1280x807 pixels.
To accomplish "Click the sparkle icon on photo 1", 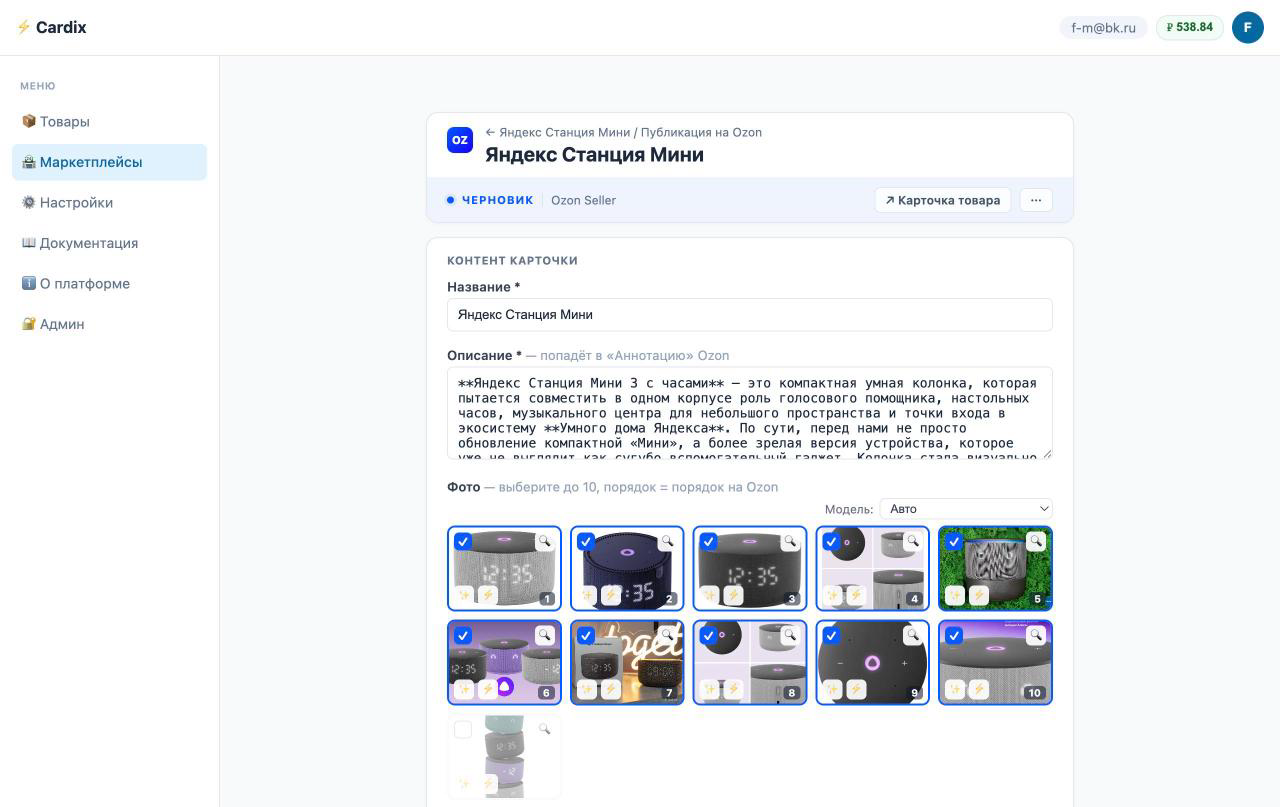I will pos(464,595).
